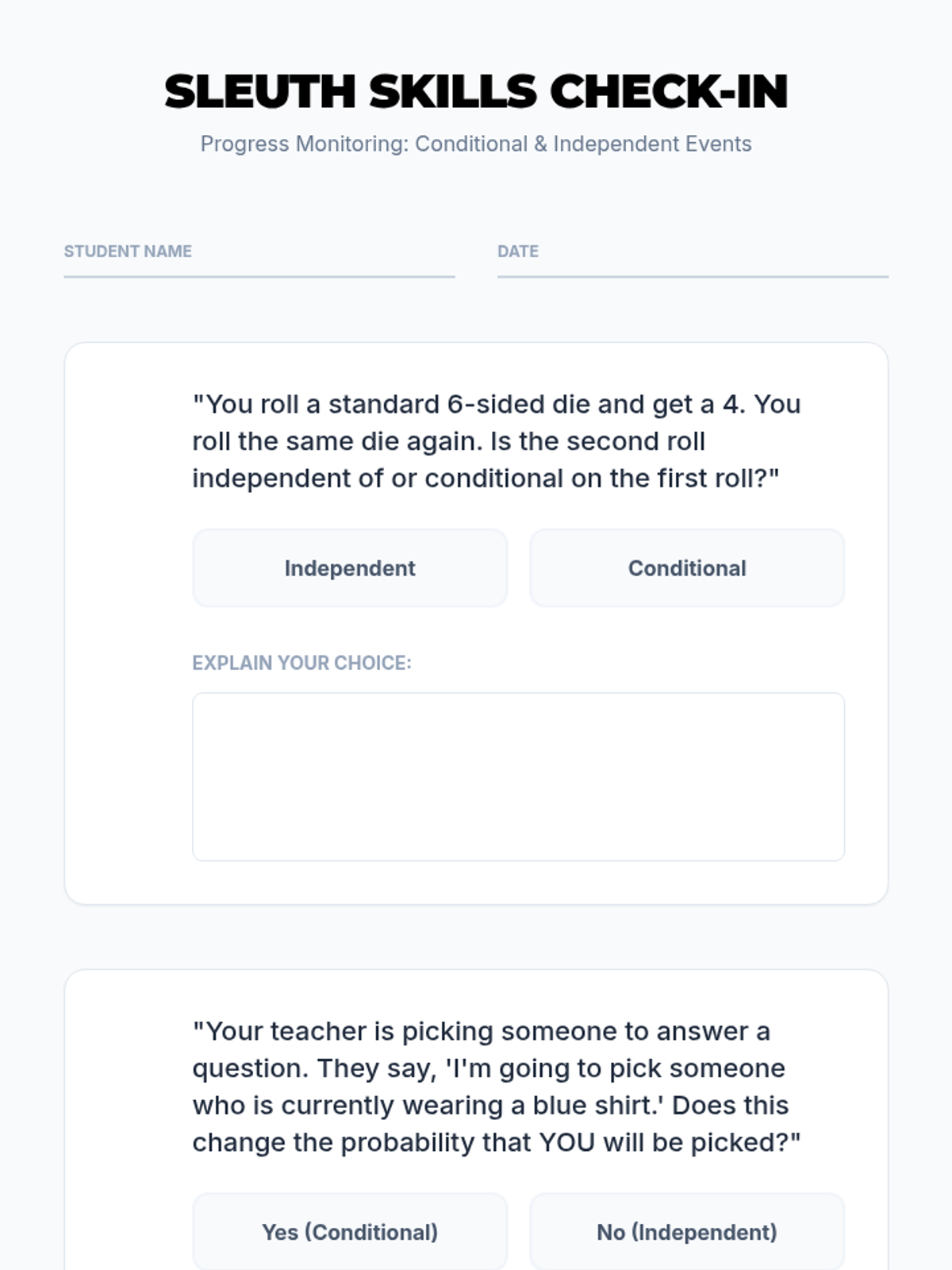
Task: Click 'CHECK-IN' in the page title
Action: coord(669,91)
